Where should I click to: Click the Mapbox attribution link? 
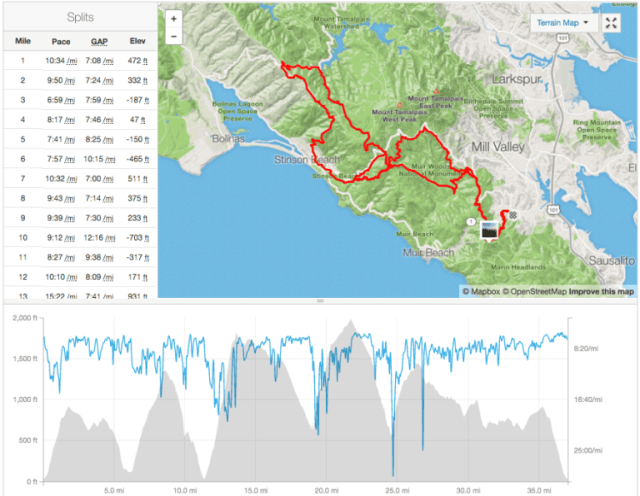[x=481, y=291]
